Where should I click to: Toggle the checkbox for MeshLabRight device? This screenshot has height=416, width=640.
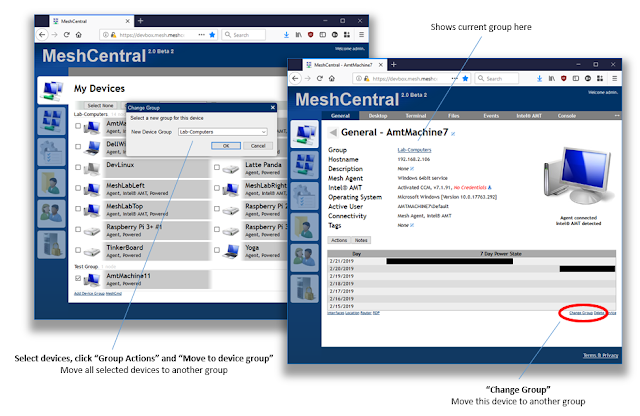click(217, 188)
